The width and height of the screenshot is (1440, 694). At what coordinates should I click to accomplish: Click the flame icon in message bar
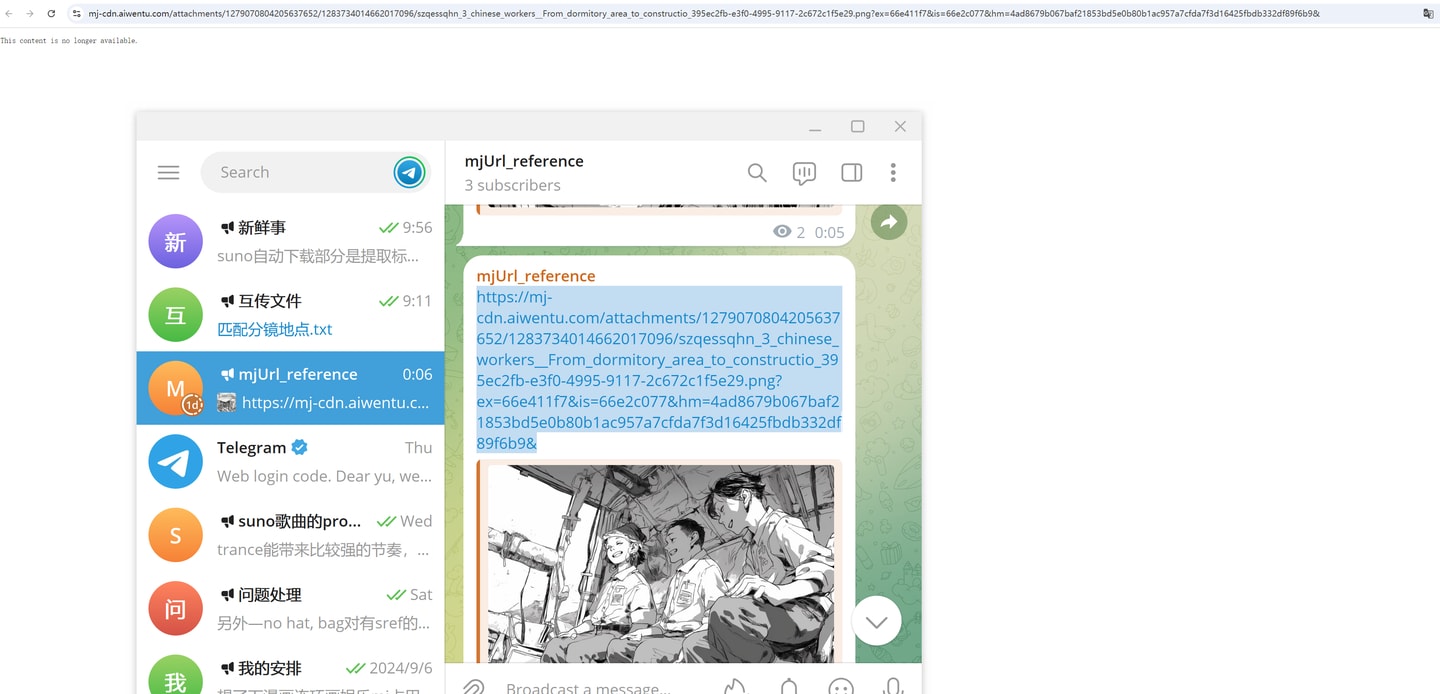(x=735, y=688)
